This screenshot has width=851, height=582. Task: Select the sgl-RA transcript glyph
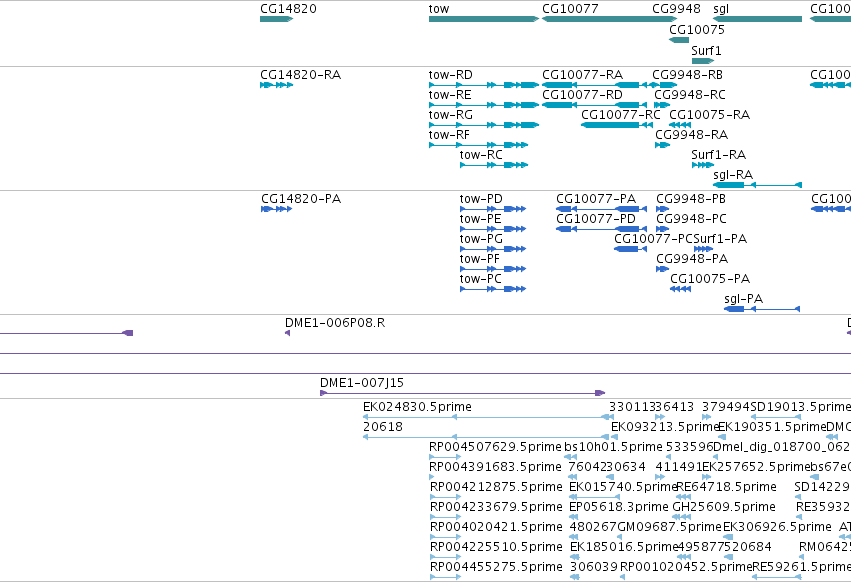pyautogui.click(x=757, y=185)
